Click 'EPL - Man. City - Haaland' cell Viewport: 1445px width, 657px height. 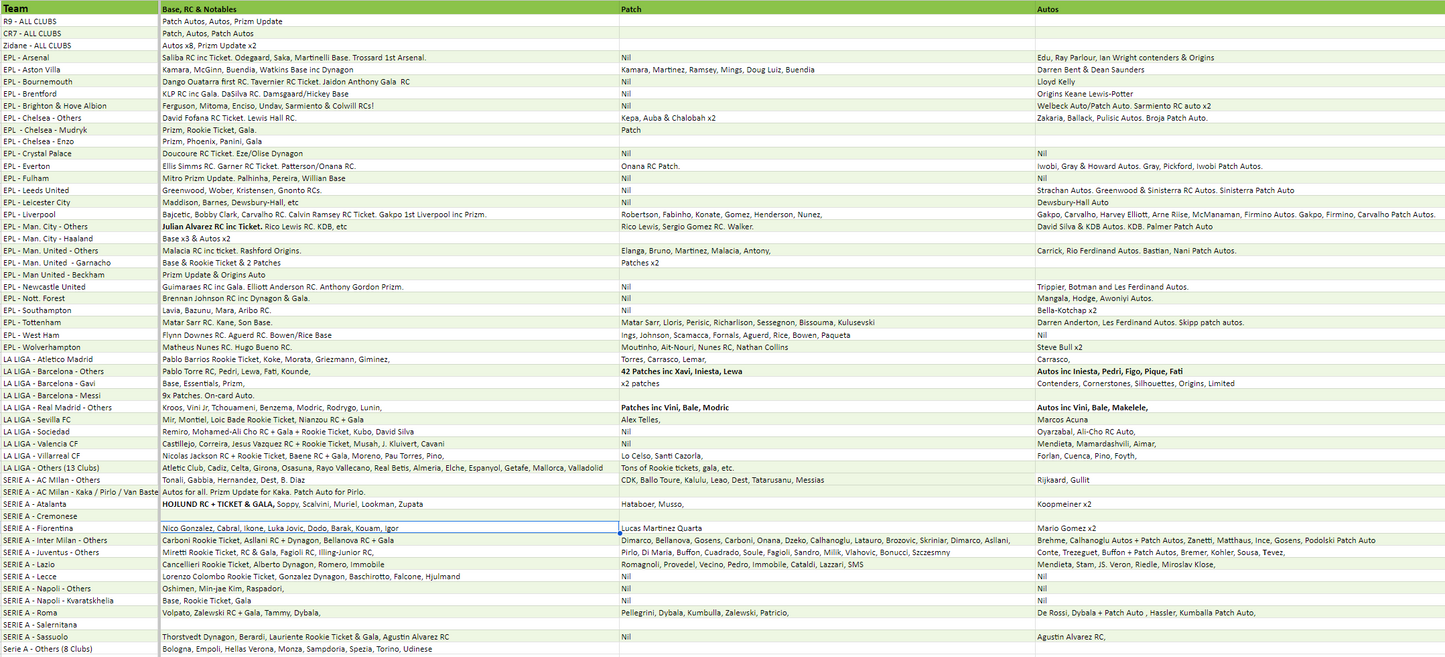[x=80, y=238]
